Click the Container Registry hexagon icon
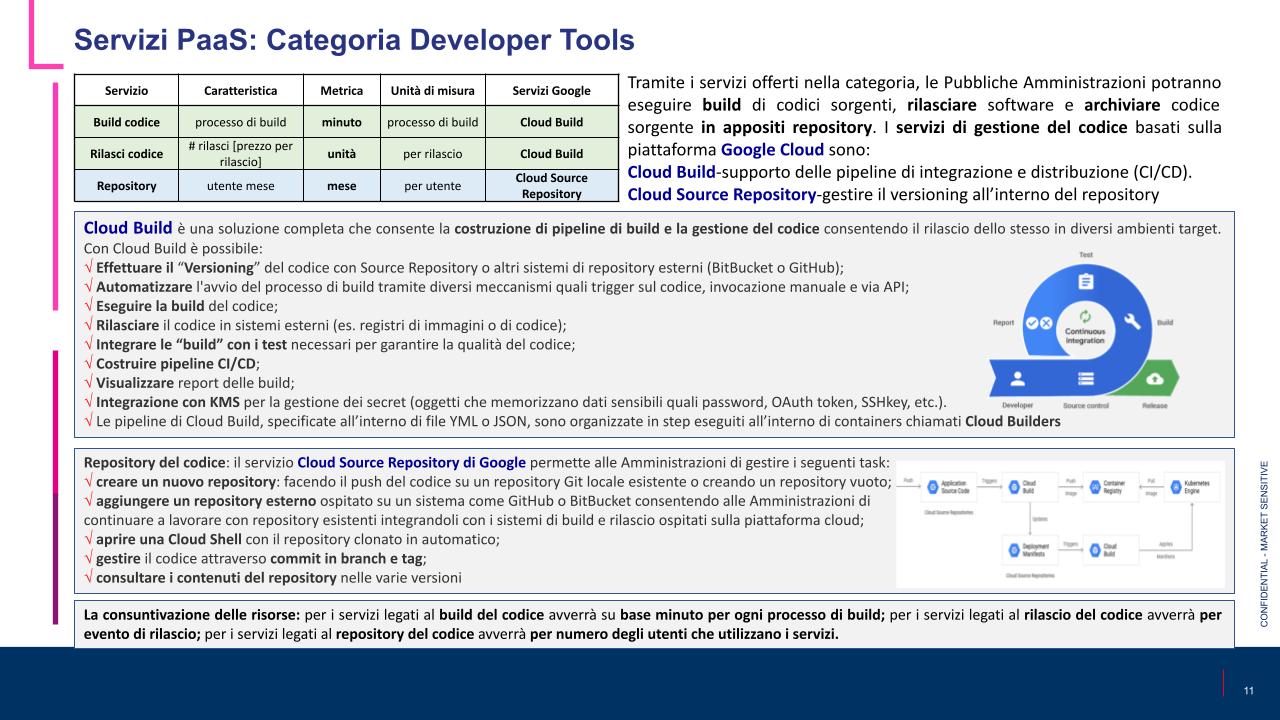The image size is (1280, 720). pyautogui.click(x=1095, y=487)
